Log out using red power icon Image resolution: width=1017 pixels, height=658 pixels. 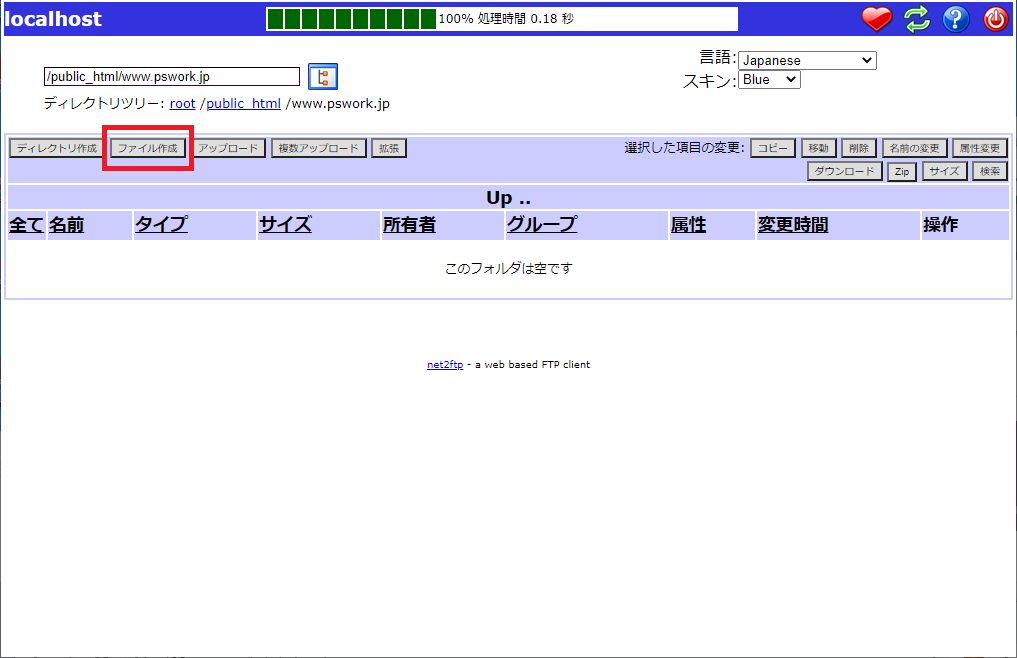pyautogui.click(x=995, y=19)
